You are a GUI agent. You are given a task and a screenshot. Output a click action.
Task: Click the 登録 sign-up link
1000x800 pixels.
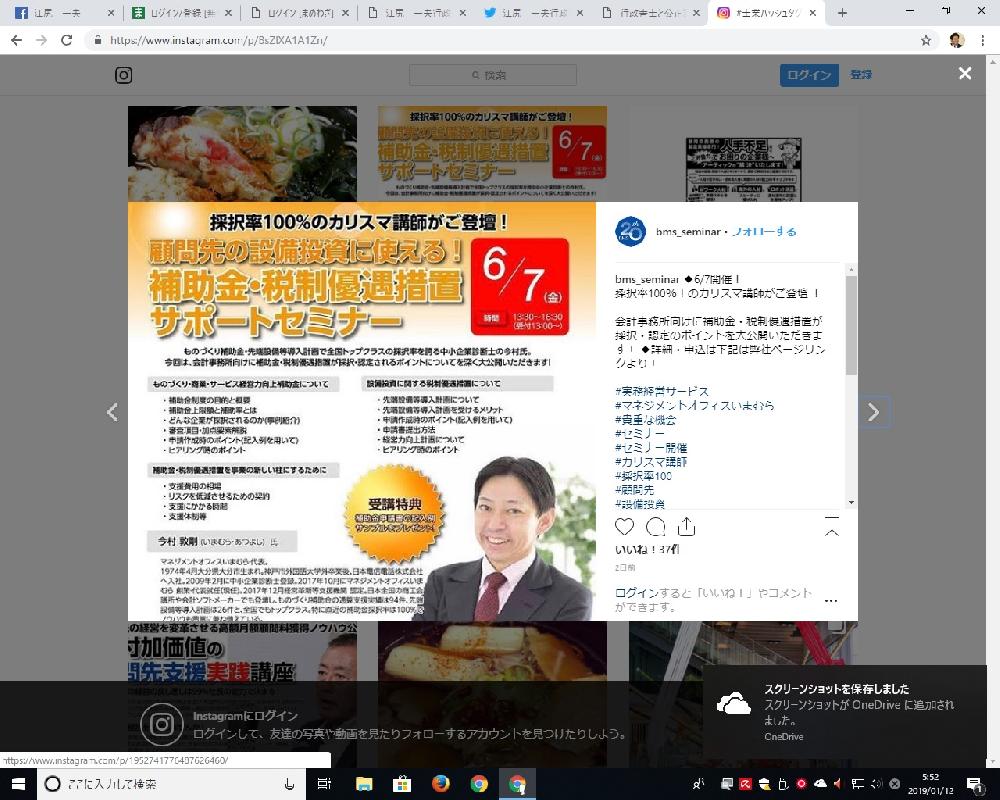[861, 75]
